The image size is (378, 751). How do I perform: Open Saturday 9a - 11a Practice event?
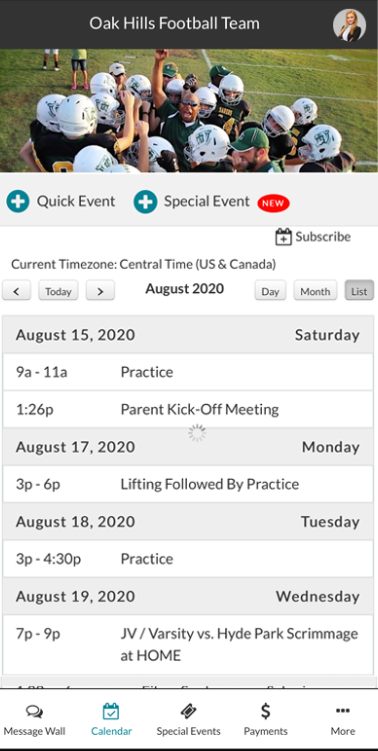188,372
